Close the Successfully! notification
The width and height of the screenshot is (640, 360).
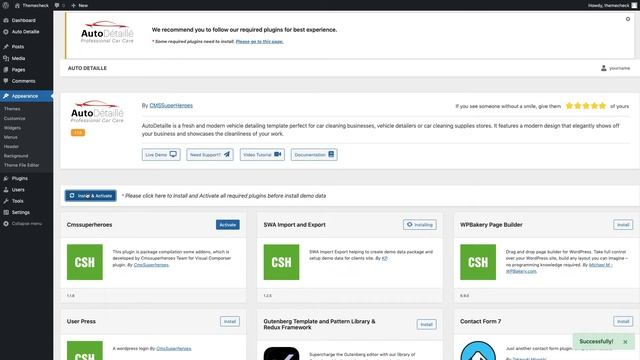(x=625, y=342)
